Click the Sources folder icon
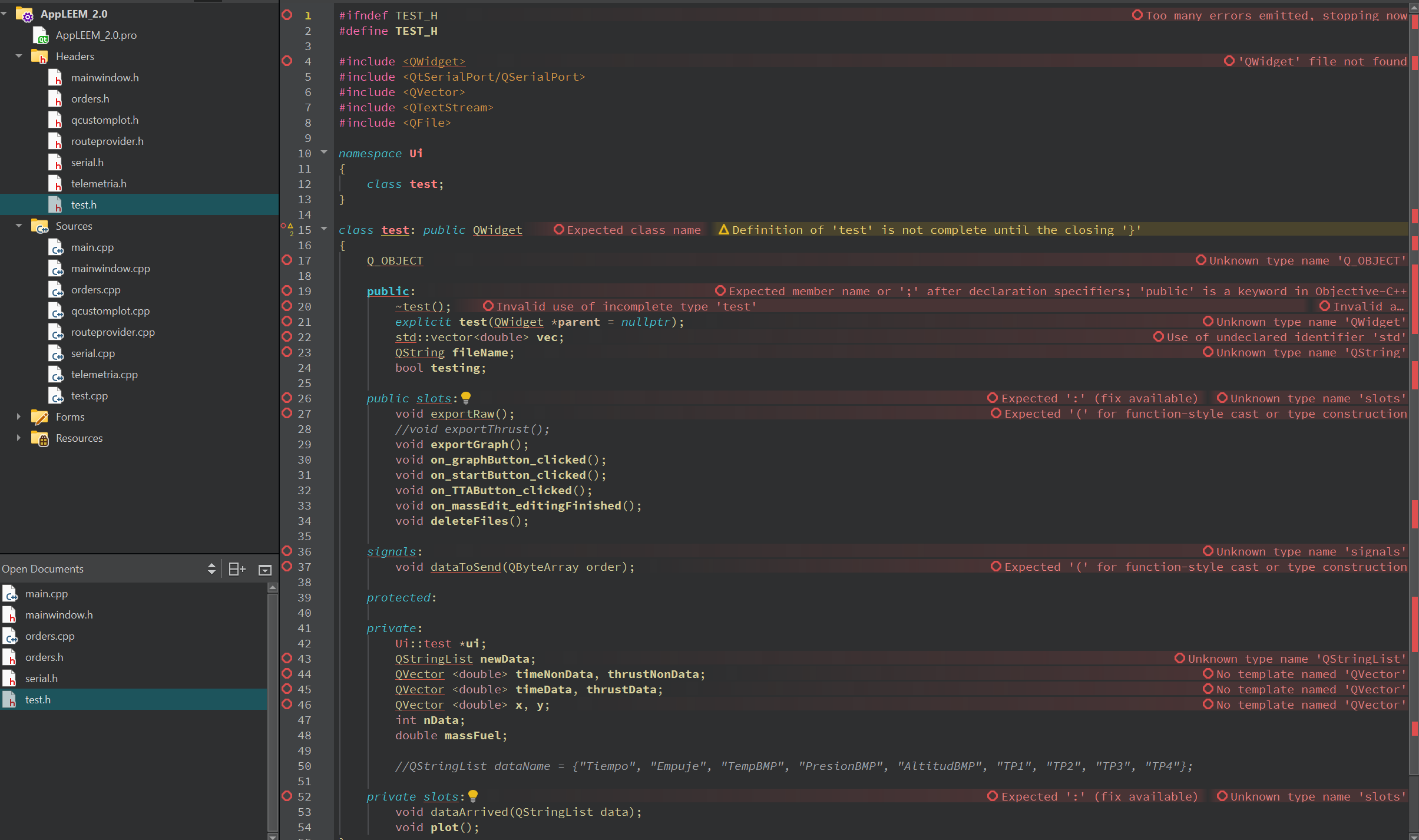1419x840 pixels. point(39,226)
